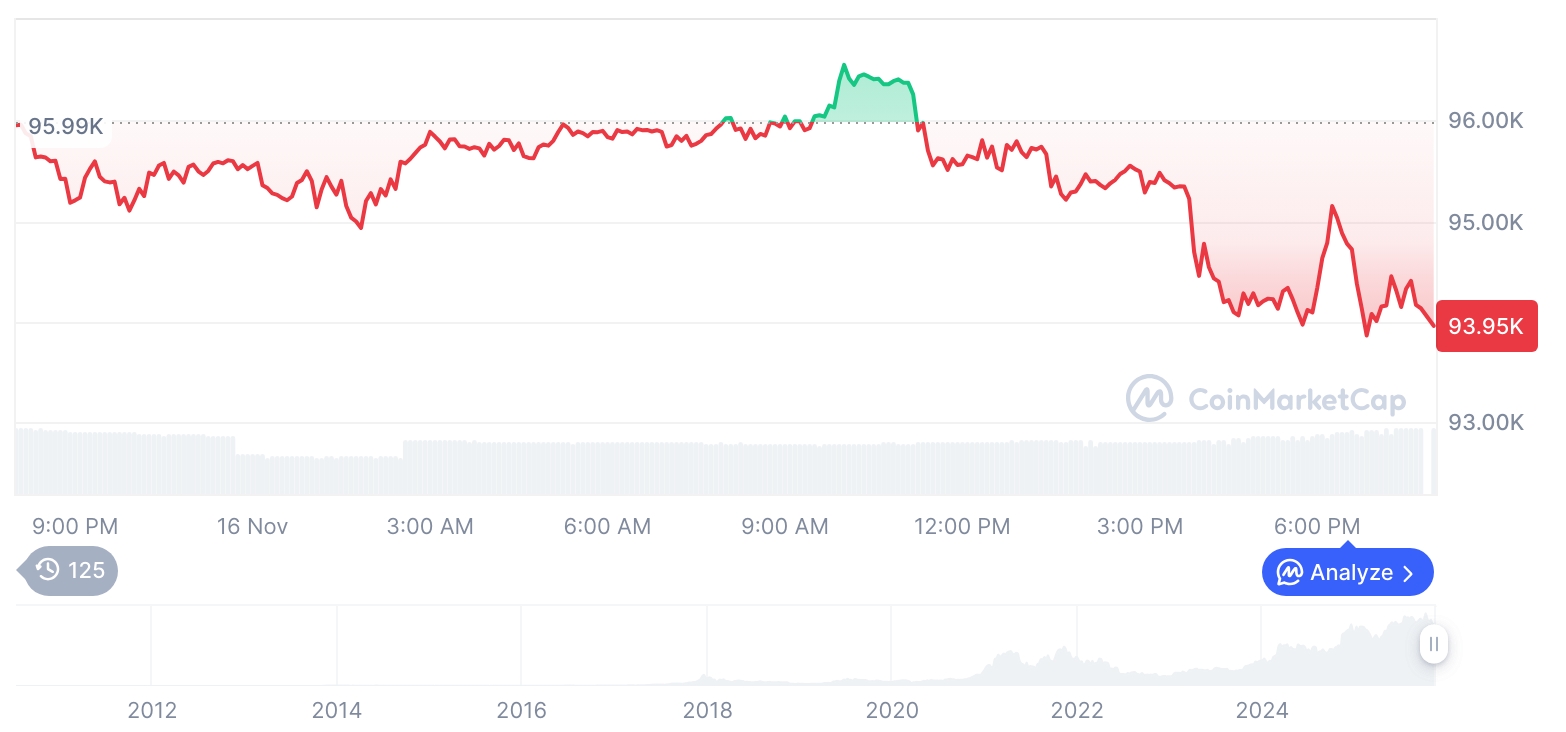Click the 95.99K opening price label
This screenshot has width=1566, height=732.
tap(65, 127)
